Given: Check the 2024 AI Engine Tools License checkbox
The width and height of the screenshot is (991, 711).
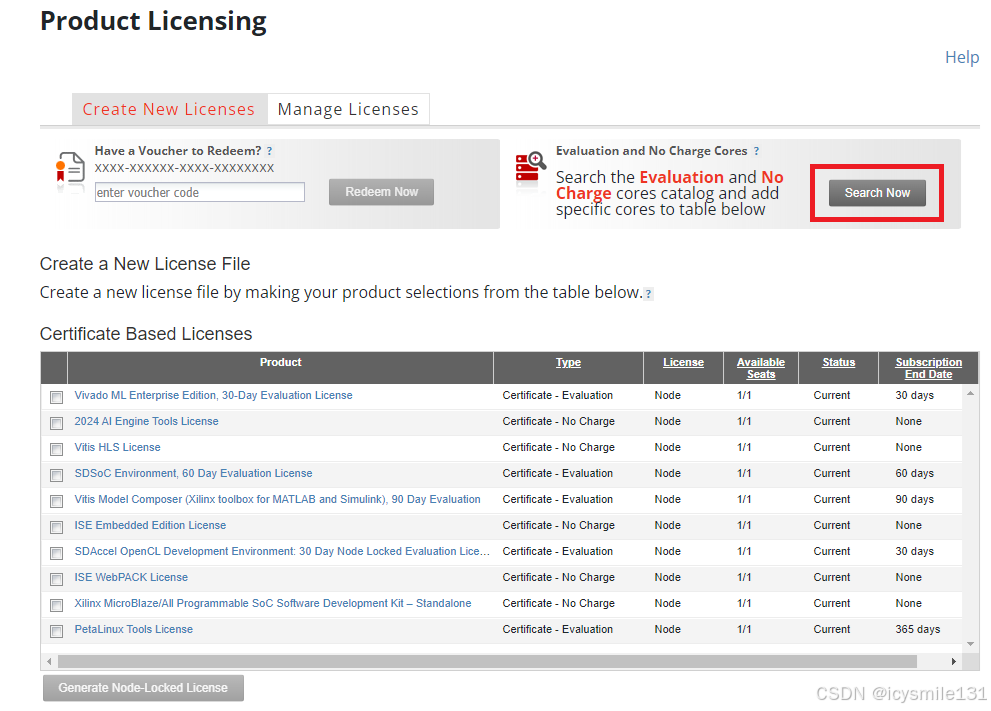Looking at the screenshot, I should point(56,423).
